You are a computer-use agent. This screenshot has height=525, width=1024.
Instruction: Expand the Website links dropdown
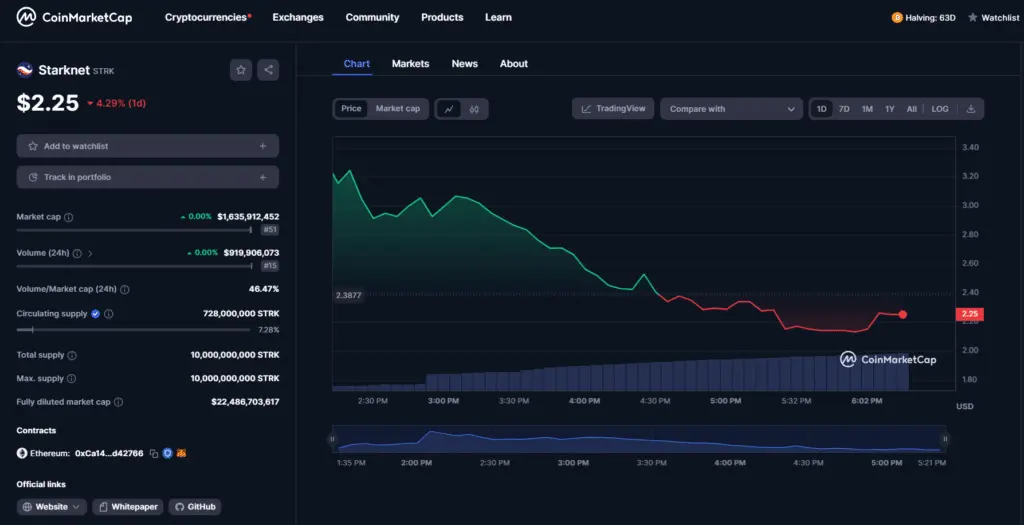pos(52,507)
